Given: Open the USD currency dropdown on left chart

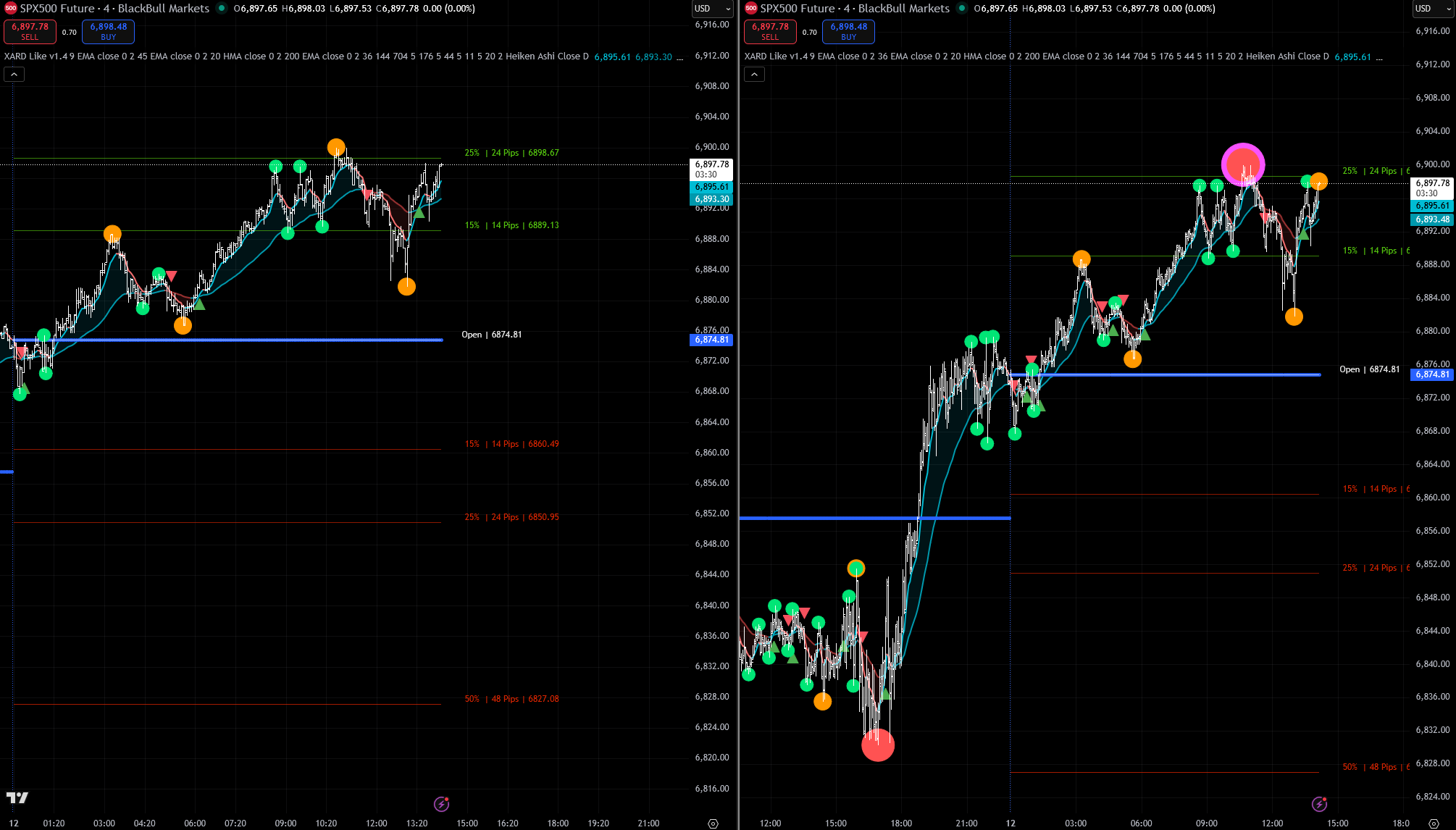Looking at the screenshot, I should coord(712,9).
